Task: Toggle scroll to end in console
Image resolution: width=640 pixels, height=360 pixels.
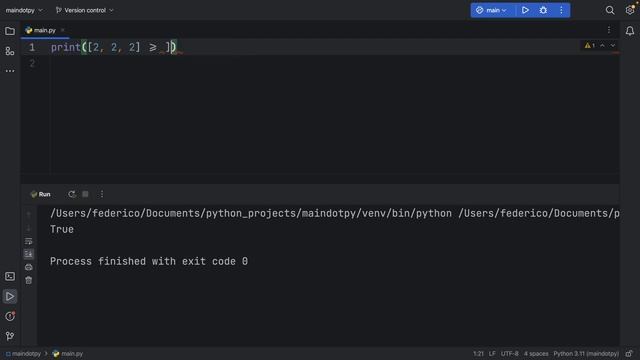Action: click(29, 254)
